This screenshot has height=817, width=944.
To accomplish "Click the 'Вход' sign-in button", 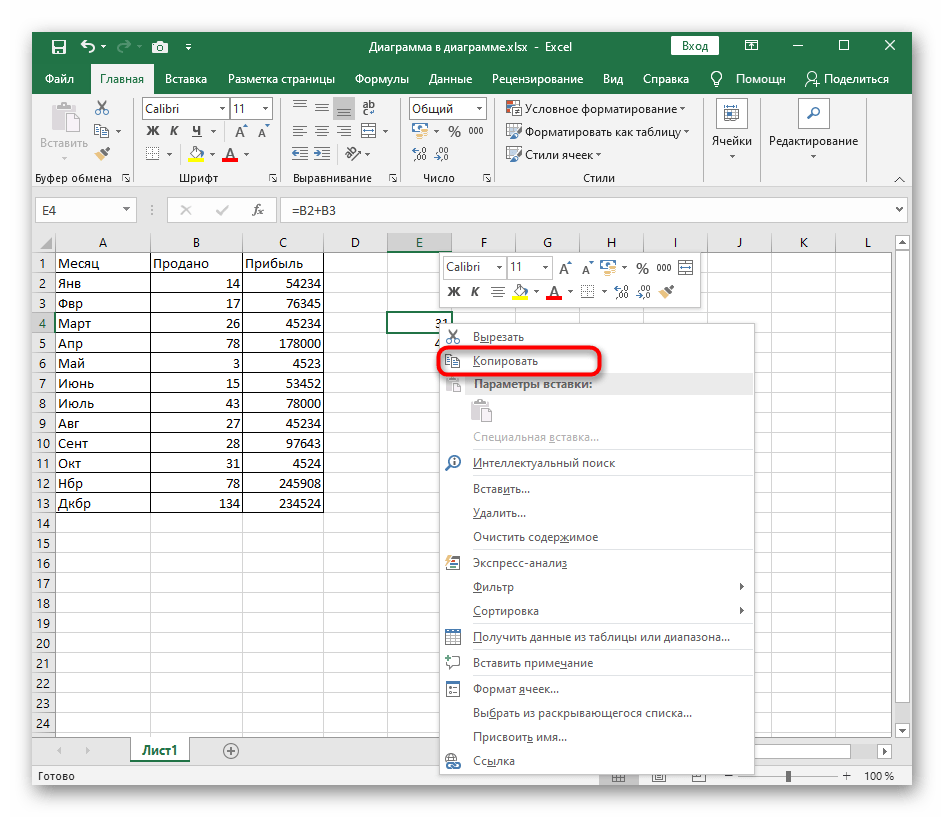I will click(x=695, y=46).
